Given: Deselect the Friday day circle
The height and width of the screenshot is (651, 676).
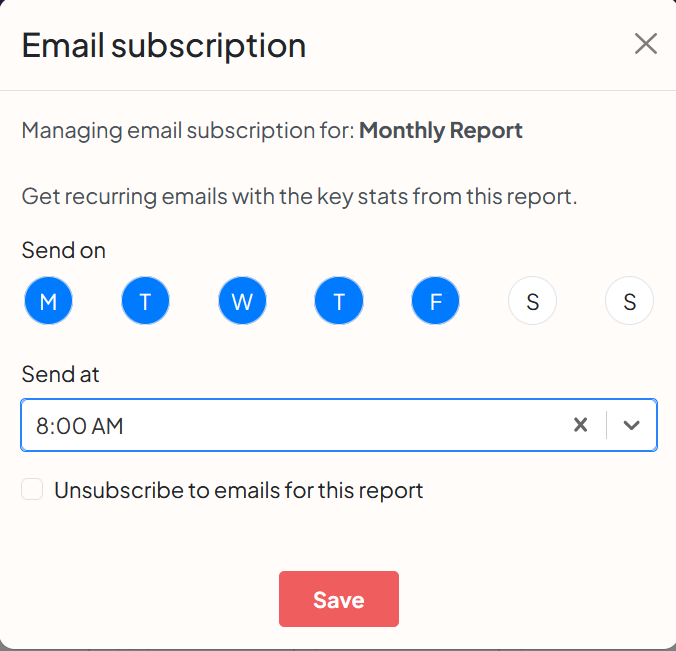Looking at the screenshot, I should click(x=435, y=301).
